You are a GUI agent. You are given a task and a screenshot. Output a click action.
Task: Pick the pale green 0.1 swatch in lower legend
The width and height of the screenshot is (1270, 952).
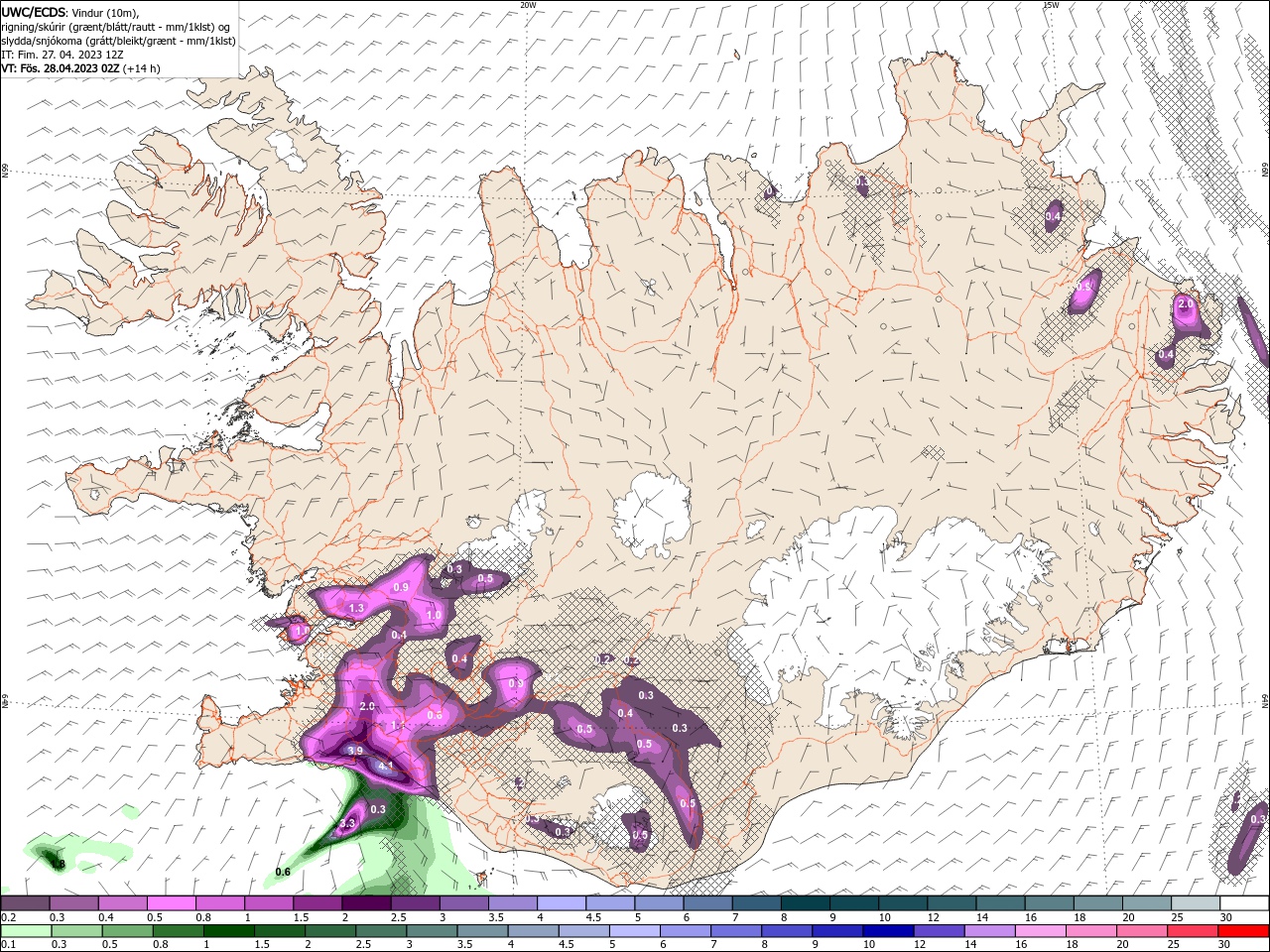coord(27,931)
